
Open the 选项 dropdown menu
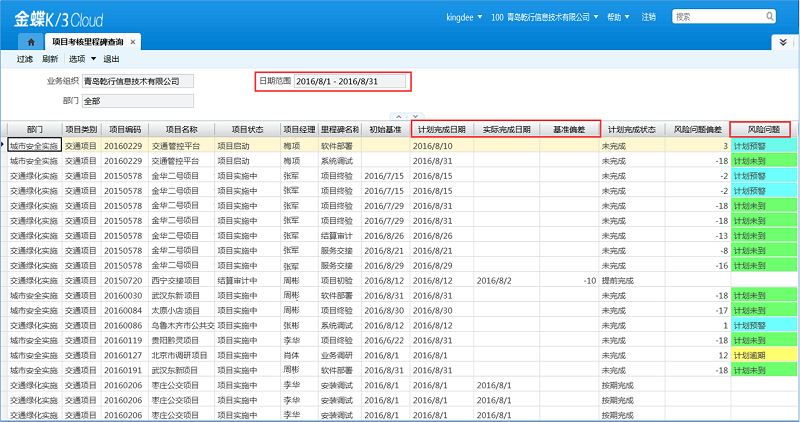(x=82, y=59)
